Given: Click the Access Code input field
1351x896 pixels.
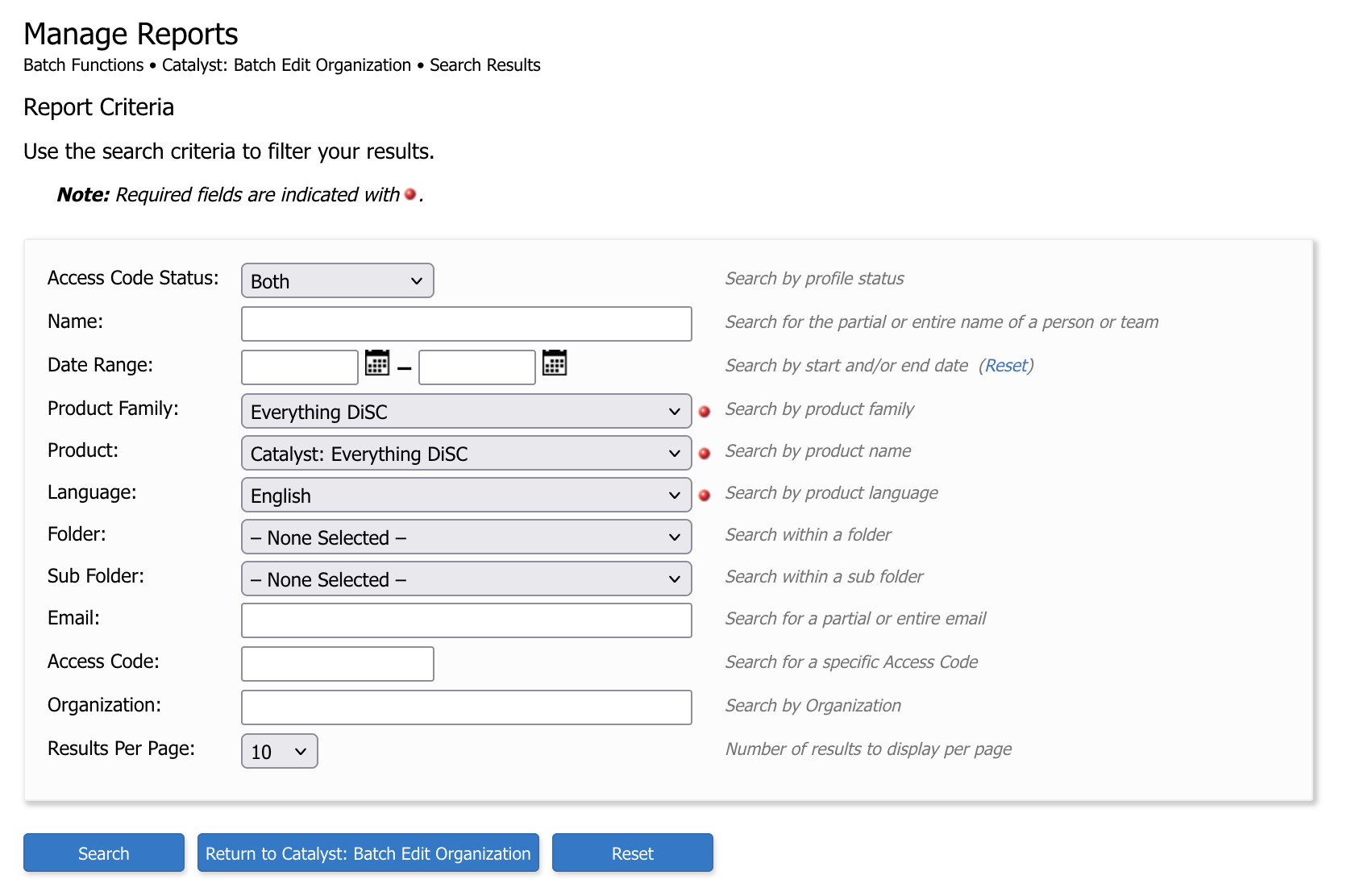Looking at the screenshot, I should pos(338,664).
